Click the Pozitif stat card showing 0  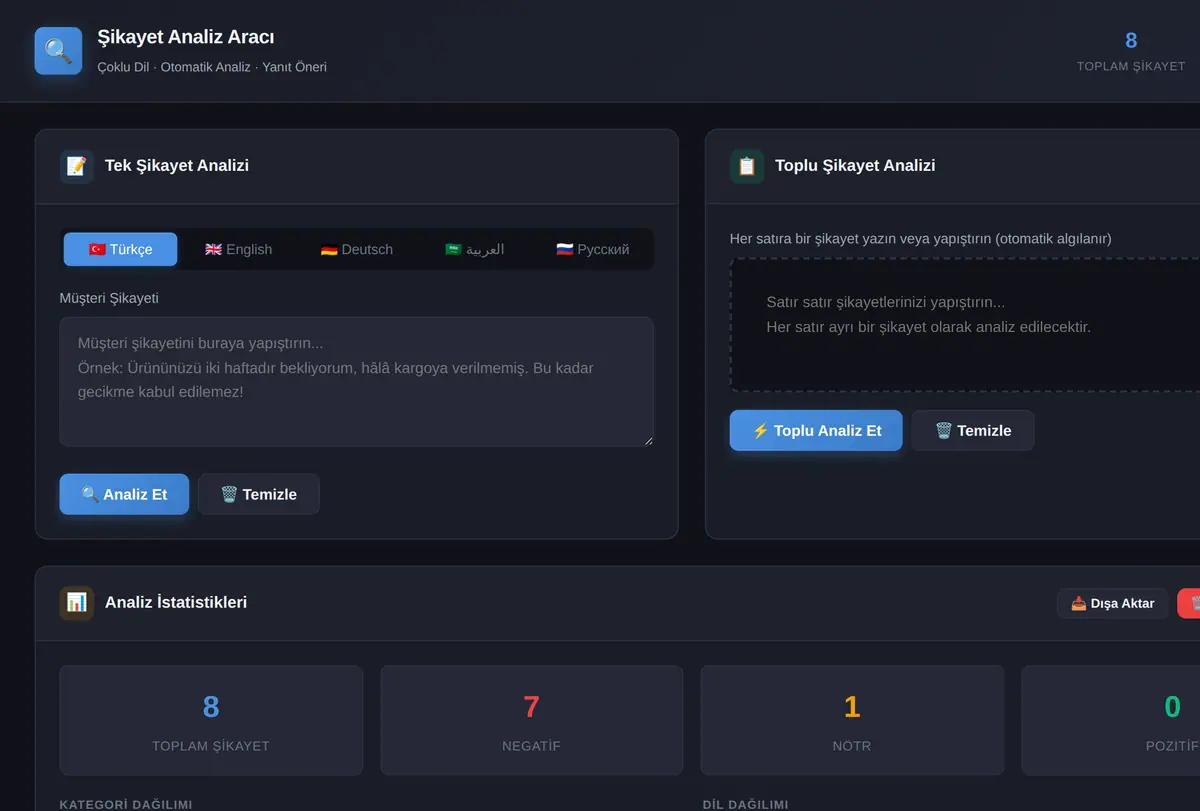click(x=1111, y=720)
